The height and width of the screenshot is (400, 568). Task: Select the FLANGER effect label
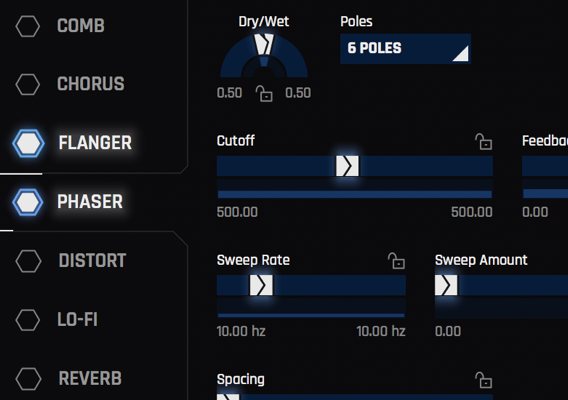pyautogui.click(x=95, y=143)
